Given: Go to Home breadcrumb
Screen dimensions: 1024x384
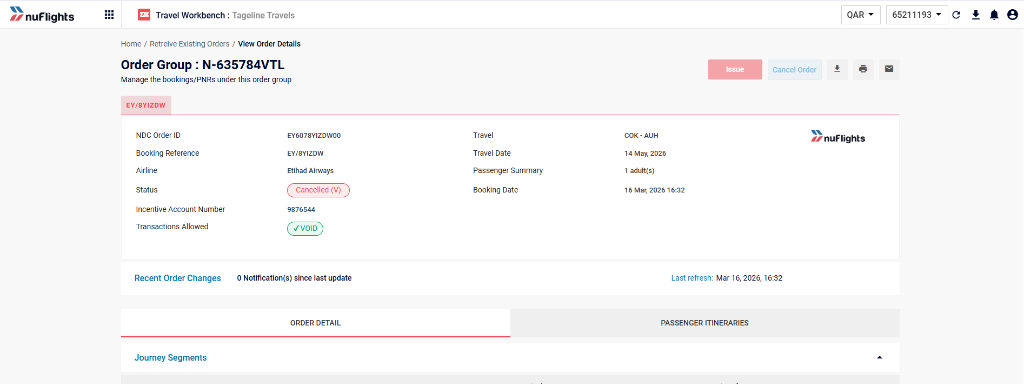Looking at the screenshot, I should (x=131, y=44).
